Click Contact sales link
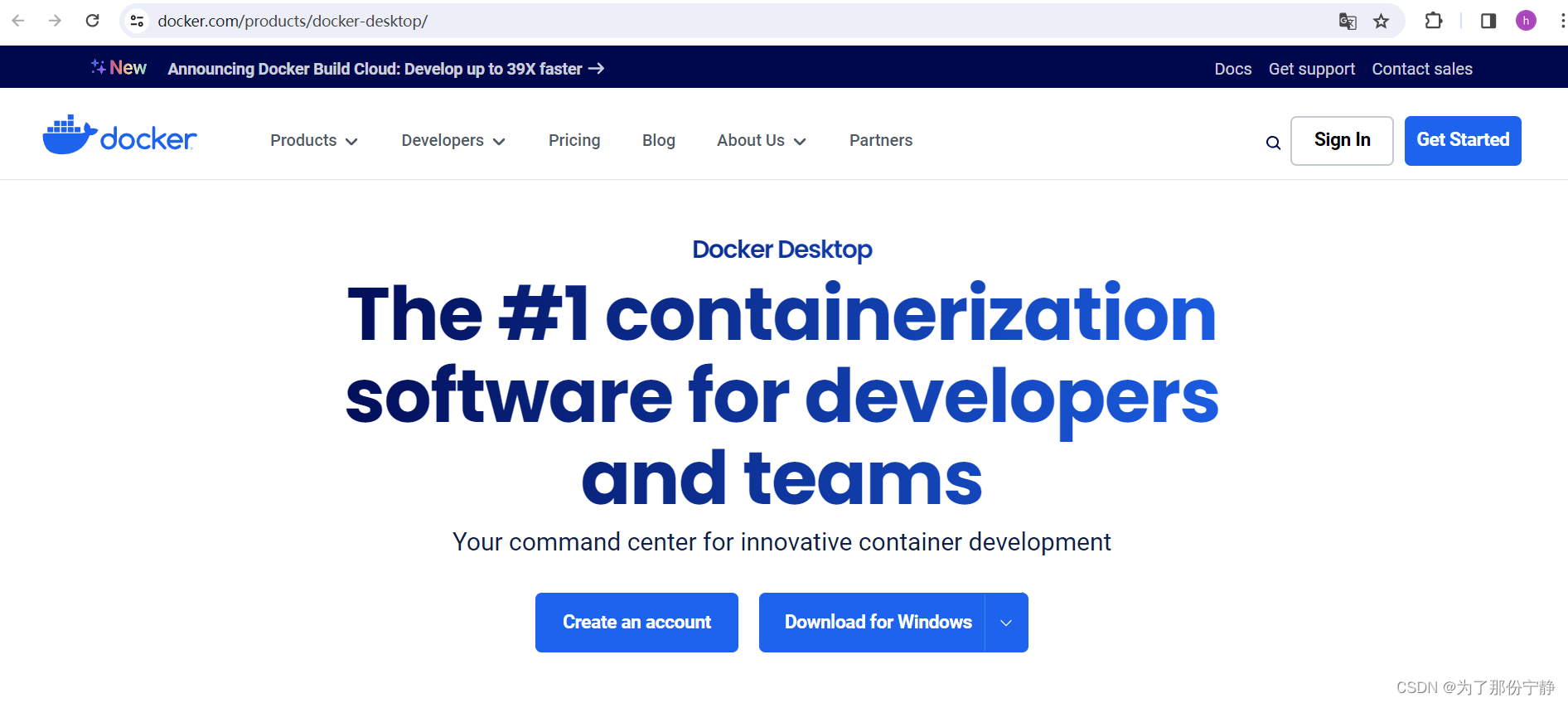 pos(1422,69)
